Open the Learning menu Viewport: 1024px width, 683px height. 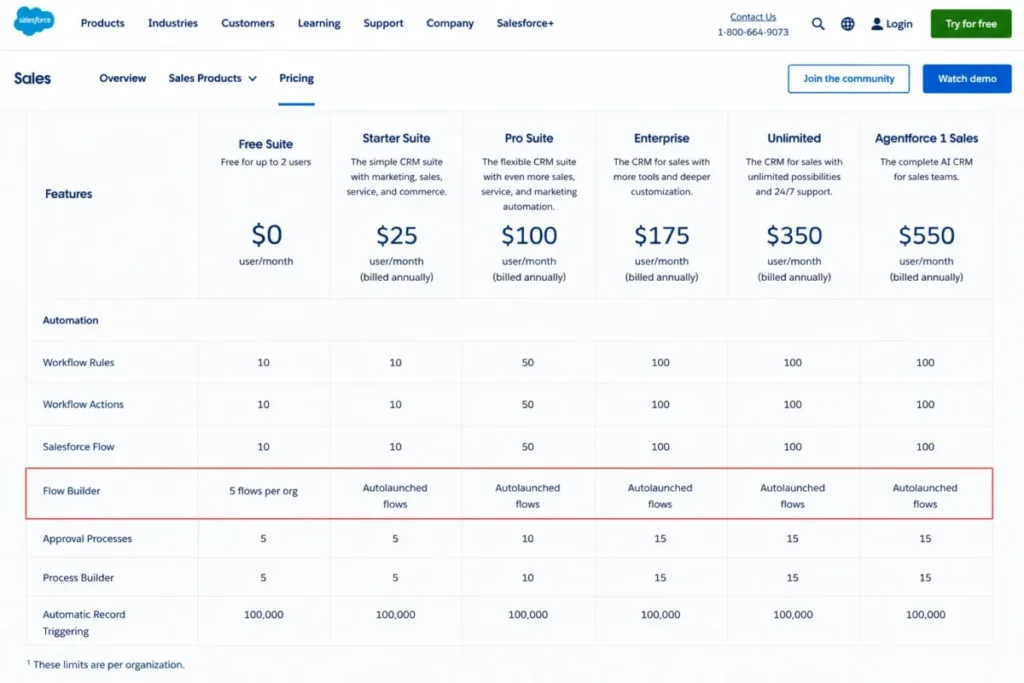coord(319,23)
